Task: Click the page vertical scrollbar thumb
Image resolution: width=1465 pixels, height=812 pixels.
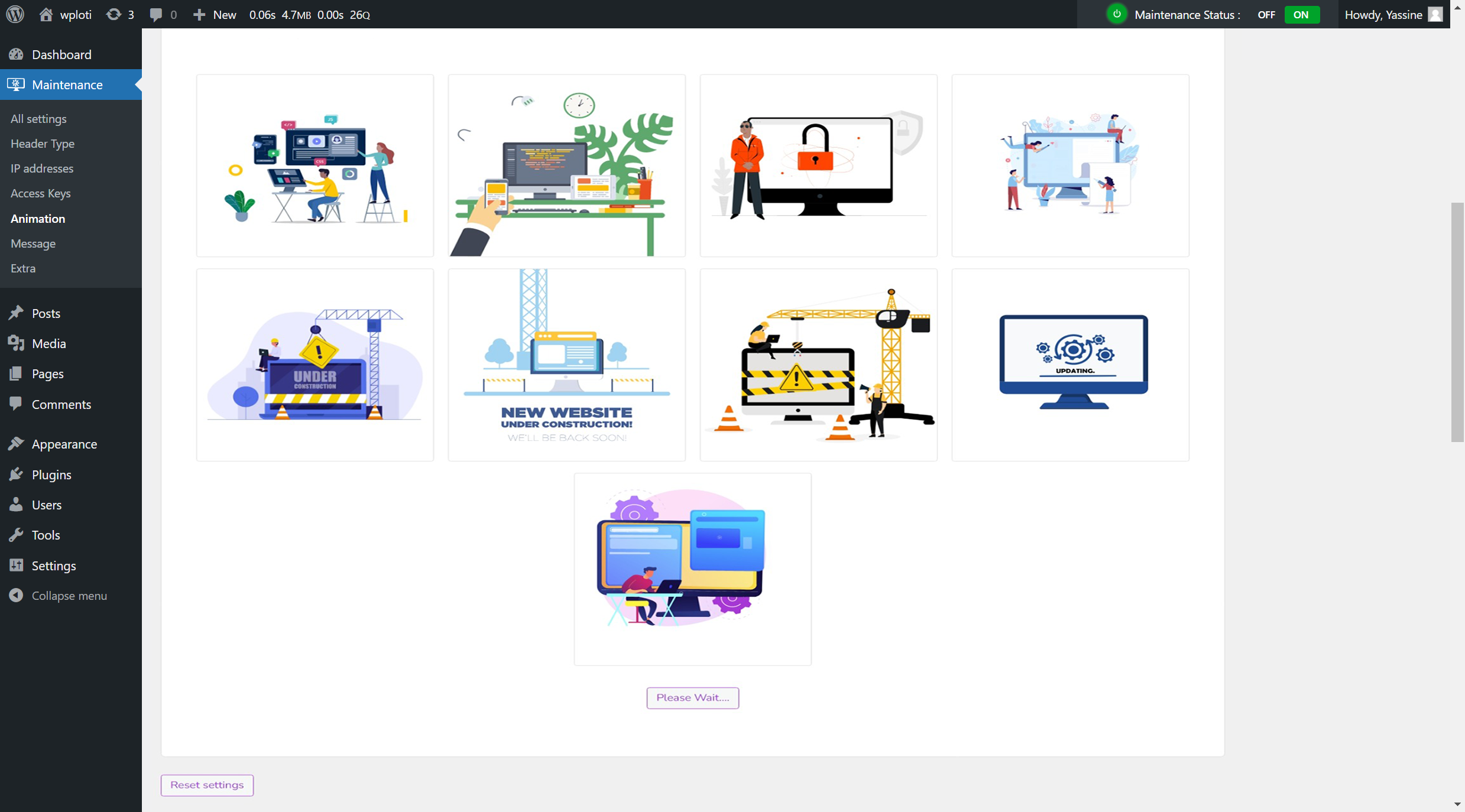Action: pos(1457,322)
